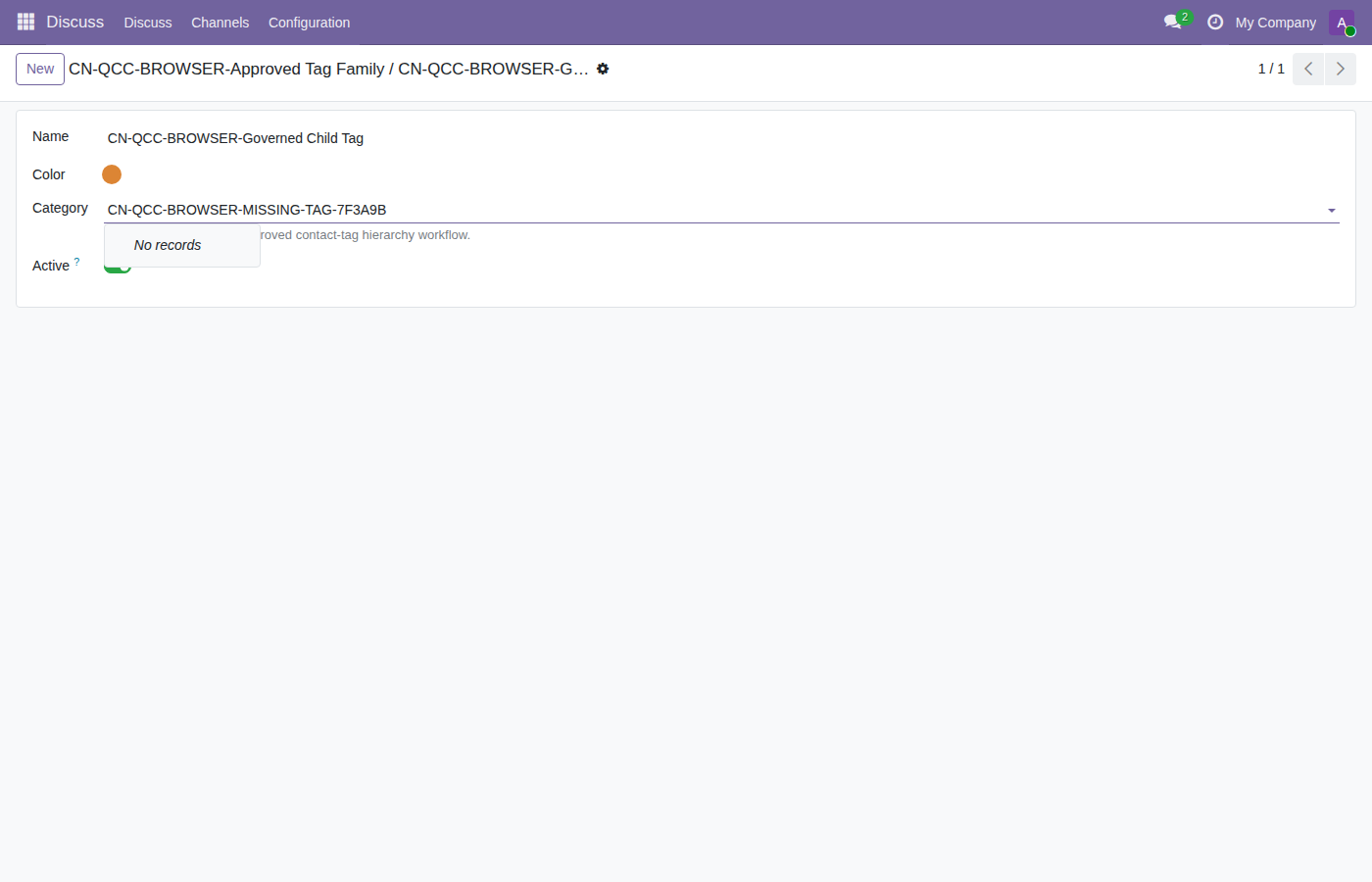Open the user avatar menu
This screenshot has height=882, width=1372.
1342,23
